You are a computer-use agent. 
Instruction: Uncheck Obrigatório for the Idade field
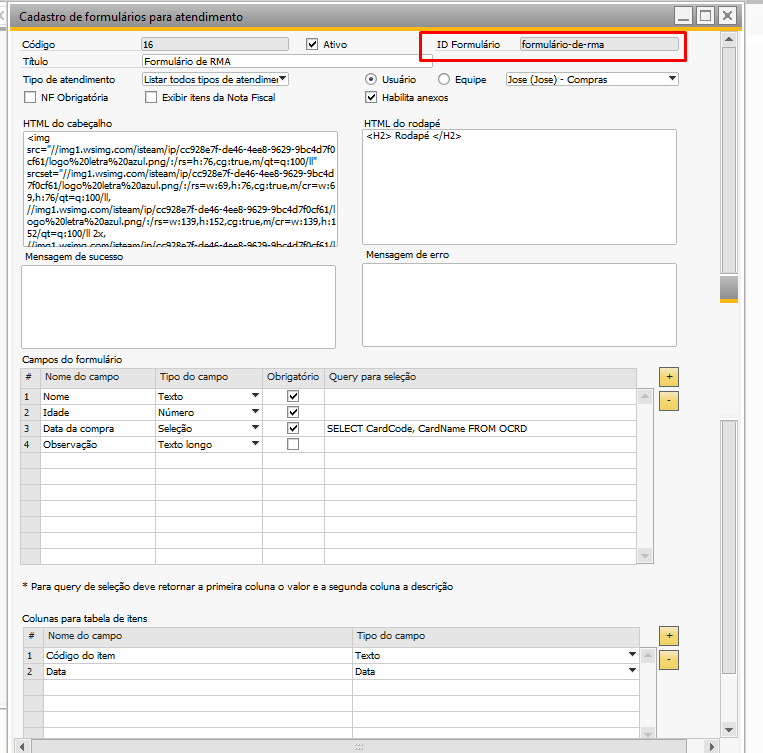click(293, 412)
